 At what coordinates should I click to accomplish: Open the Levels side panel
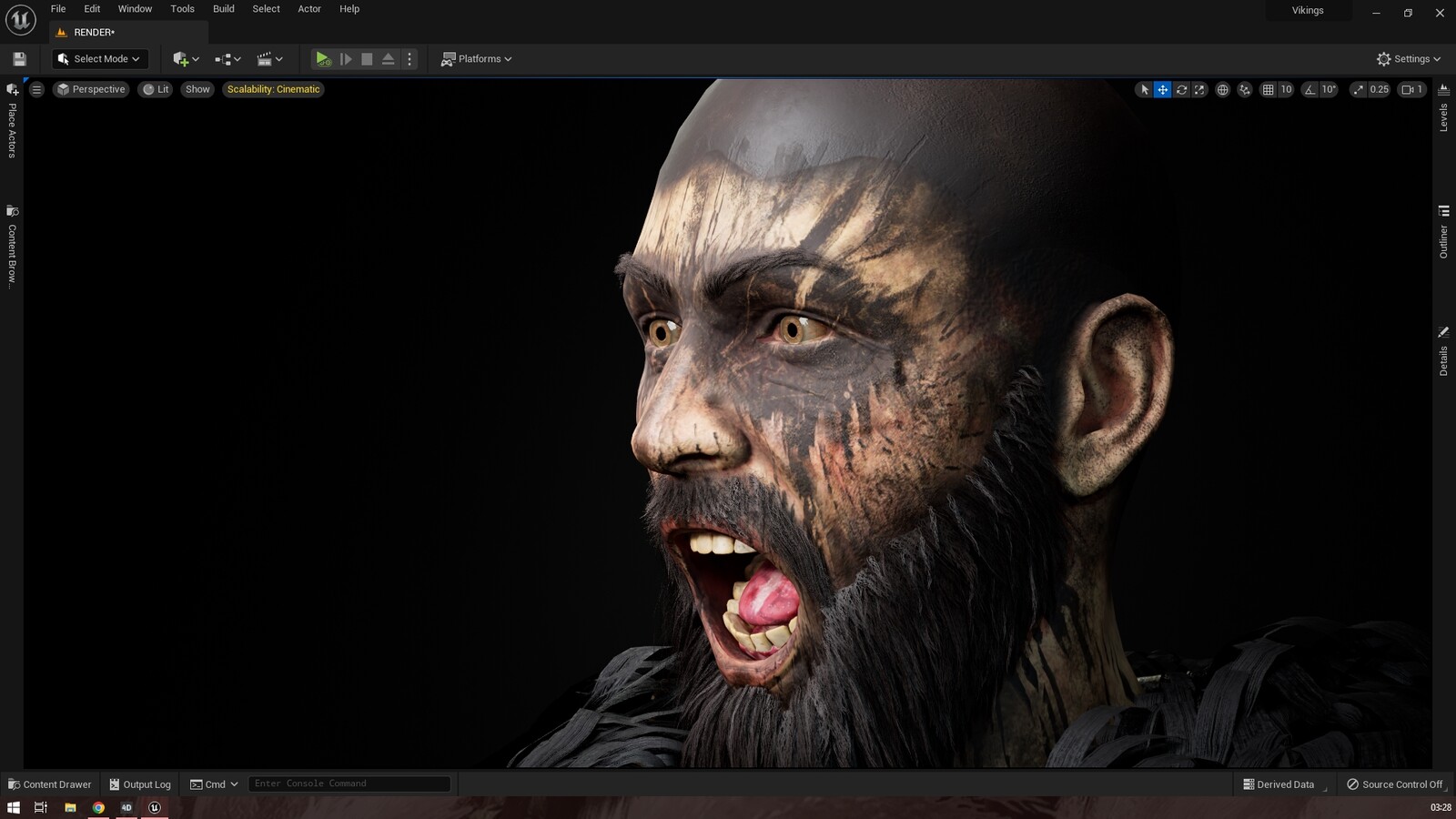click(1443, 108)
